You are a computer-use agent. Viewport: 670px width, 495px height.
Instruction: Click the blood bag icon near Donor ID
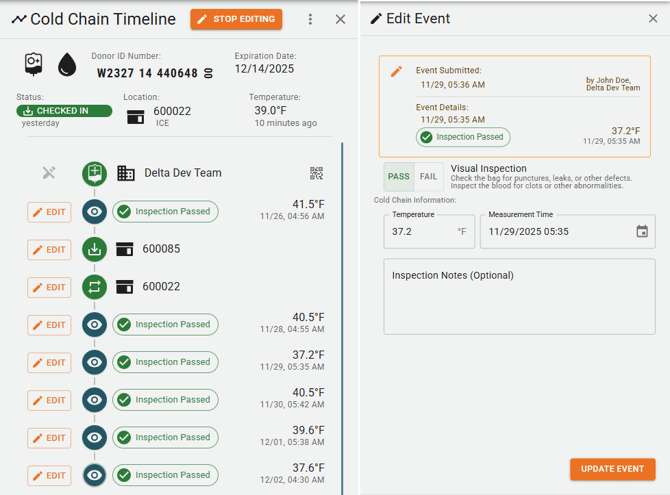33,64
